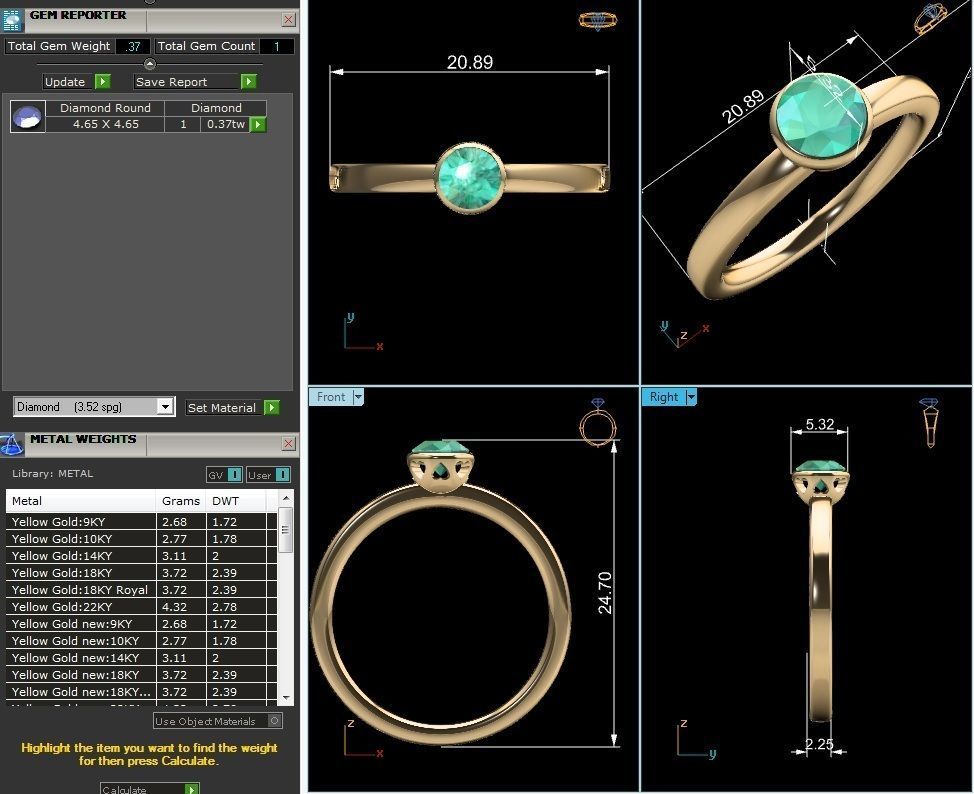Click the green arrow next to Set Material
The image size is (974, 794).
[271, 408]
